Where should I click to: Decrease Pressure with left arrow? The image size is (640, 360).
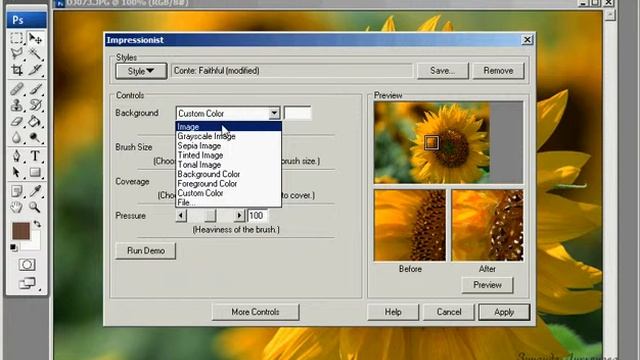(x=181, y=215)
